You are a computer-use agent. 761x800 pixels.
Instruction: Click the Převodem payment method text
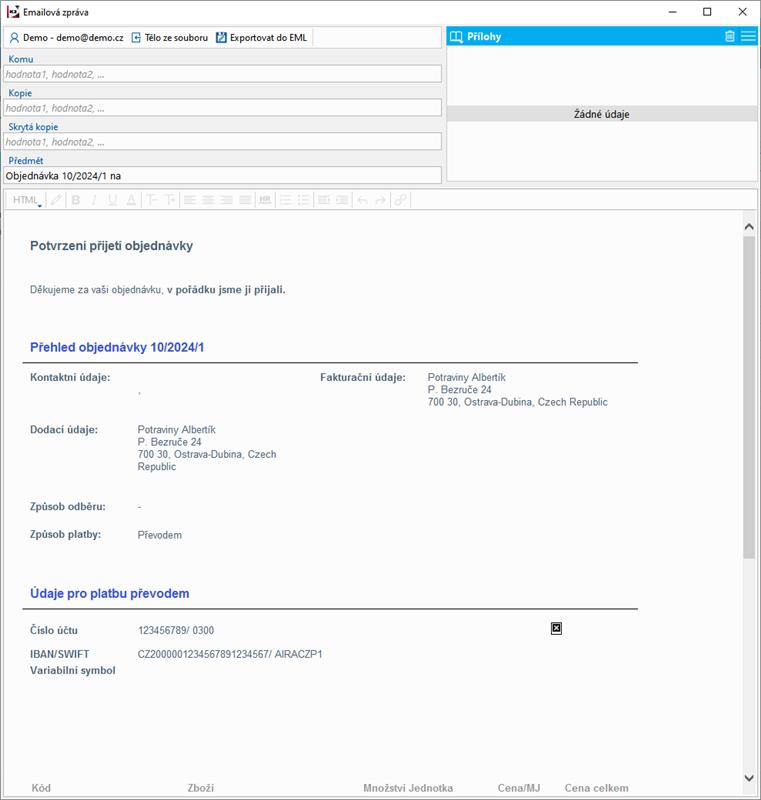160,535
